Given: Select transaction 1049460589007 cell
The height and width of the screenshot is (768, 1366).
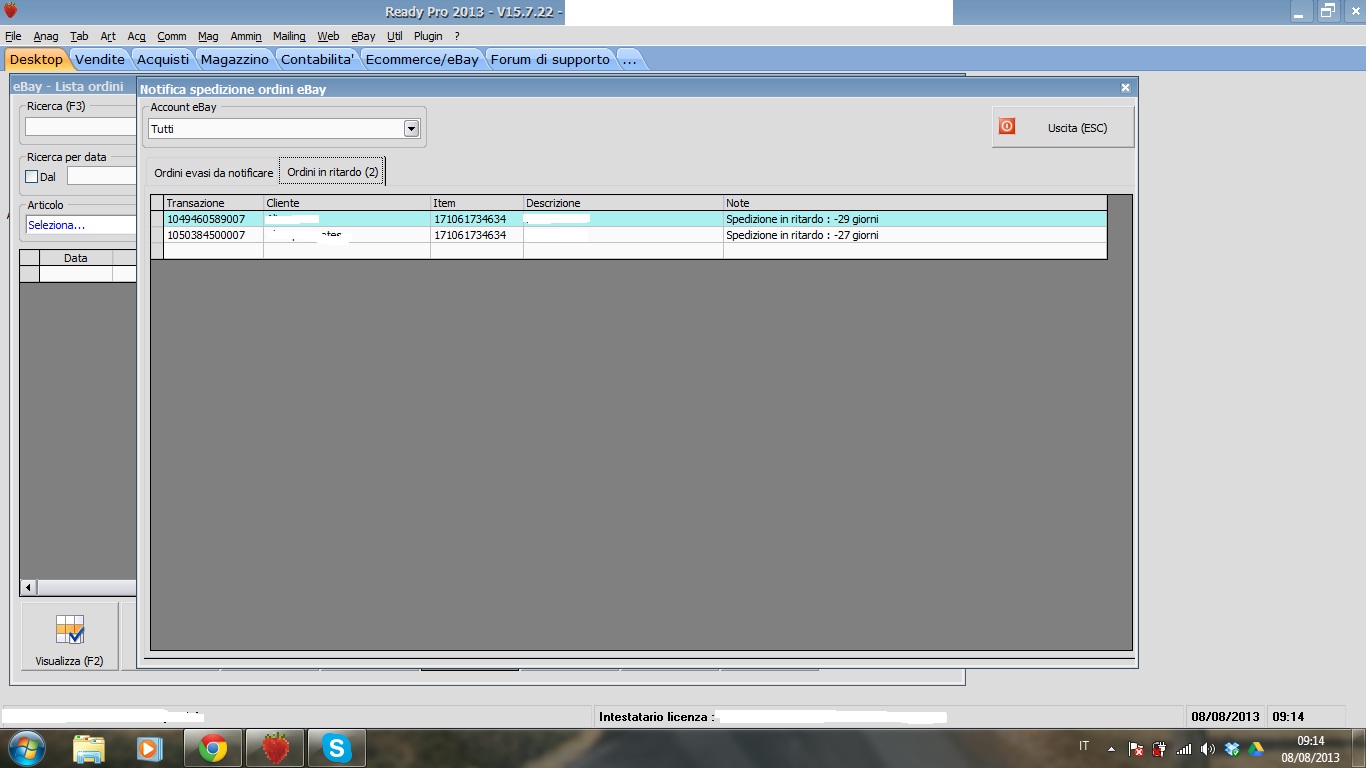Looking at the screenshot, I should click(x=213, y=219).
